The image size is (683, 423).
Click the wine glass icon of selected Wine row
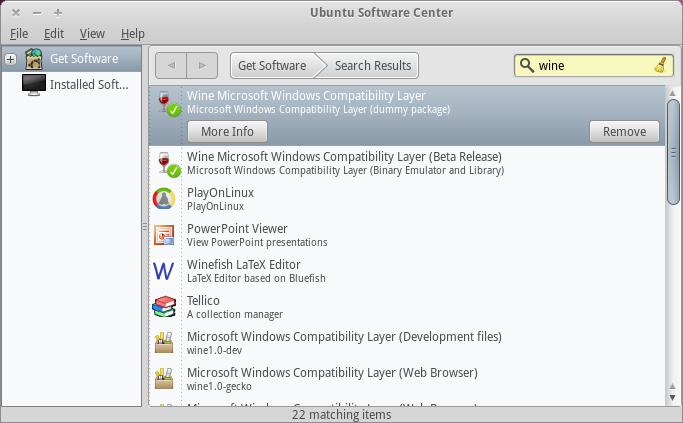point(168,103)
